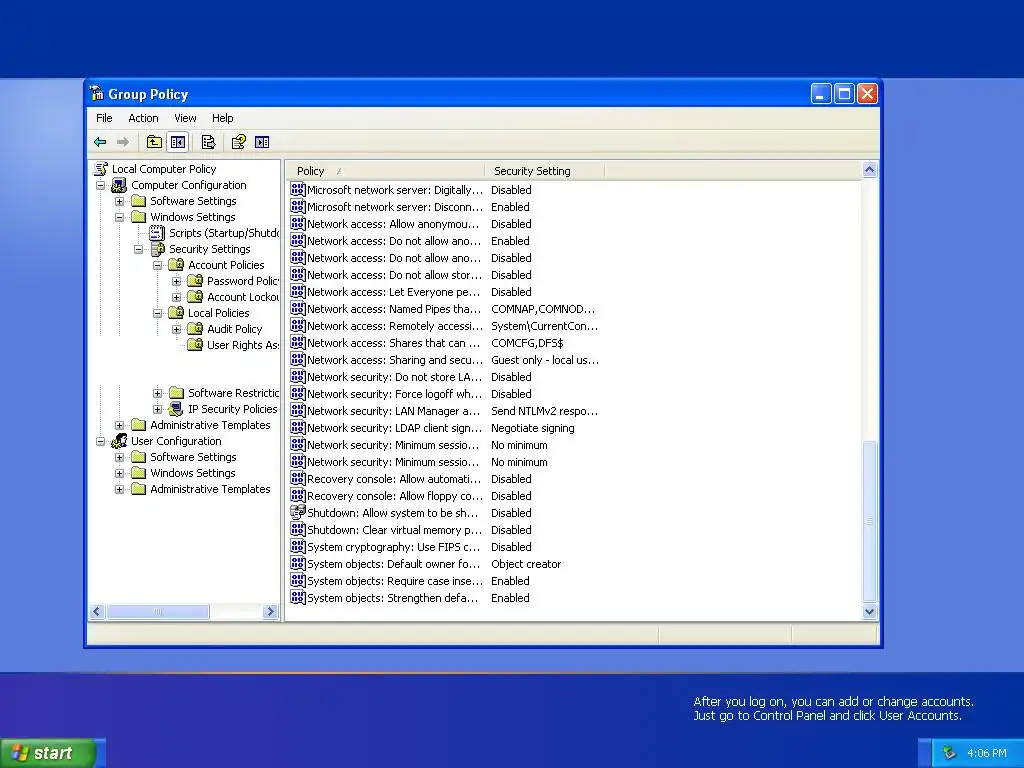Click the Audit Policy folder icon
The height and width of the screenshot is (768, 1024).
click(x=195, y=328)
